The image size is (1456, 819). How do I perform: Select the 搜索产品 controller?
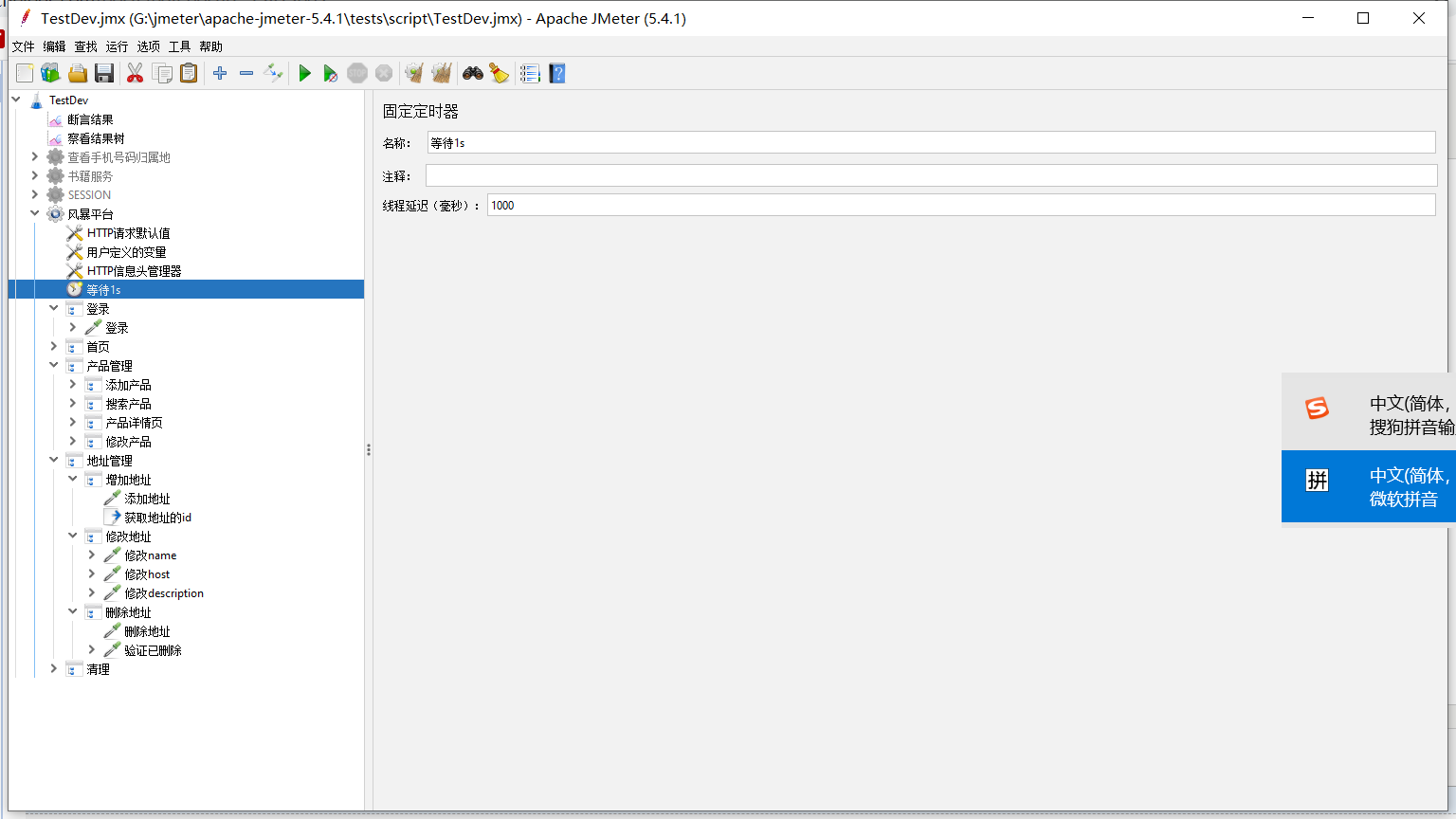(x=128, y=404)
